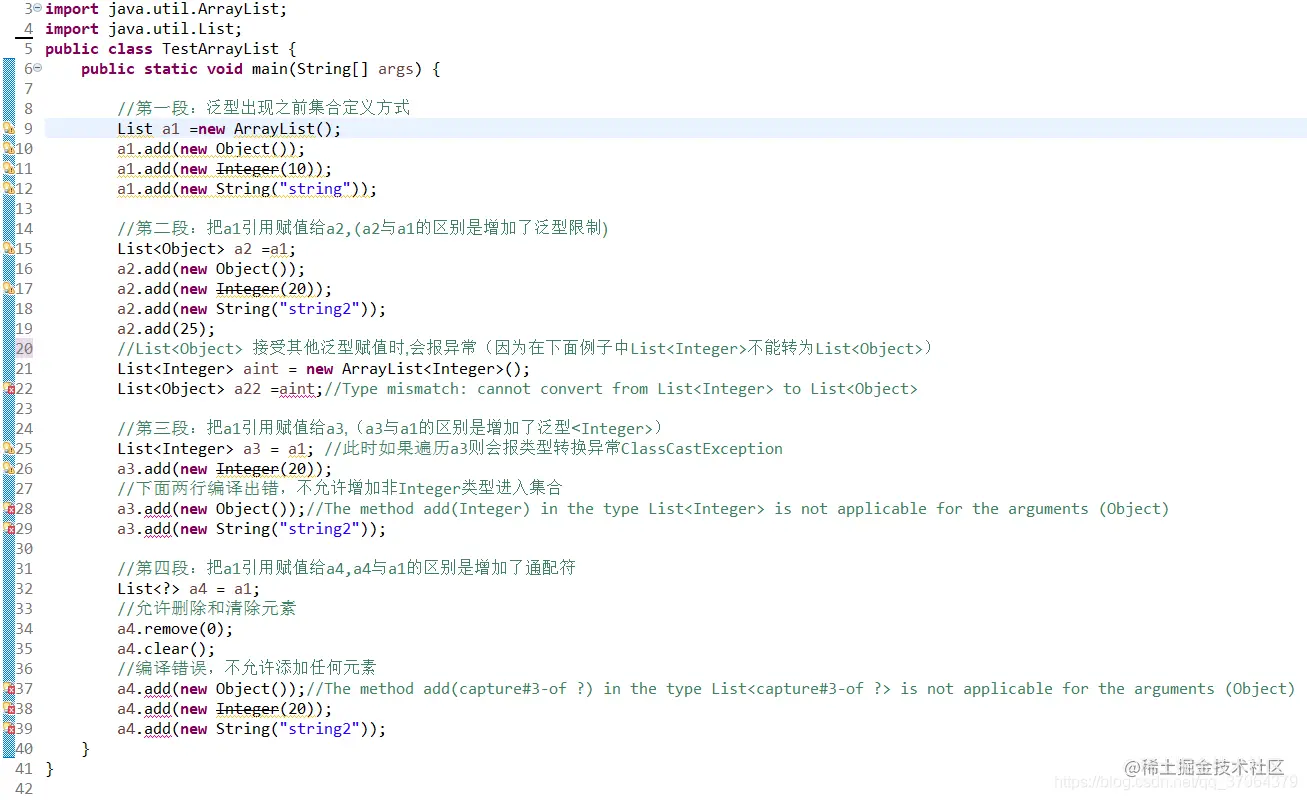Click the comment starting "//第一段"

pyautogui.click(x=264, y=108)
